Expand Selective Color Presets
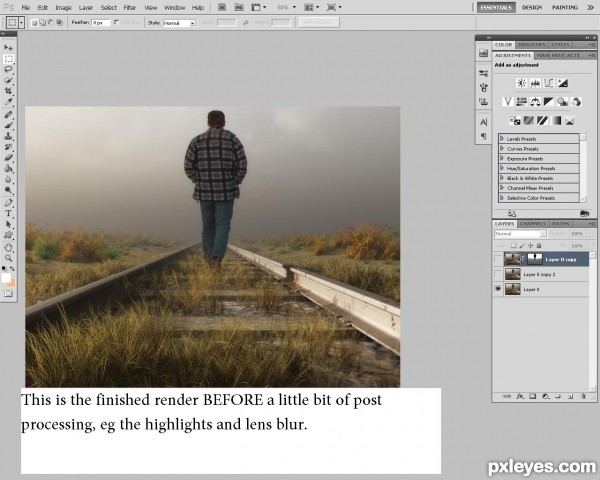 coord(502,198)
